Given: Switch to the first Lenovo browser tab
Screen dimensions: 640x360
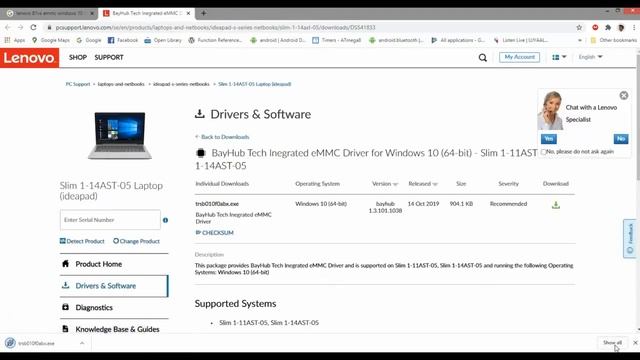Looking at the screenshot, I should (49, 13).
